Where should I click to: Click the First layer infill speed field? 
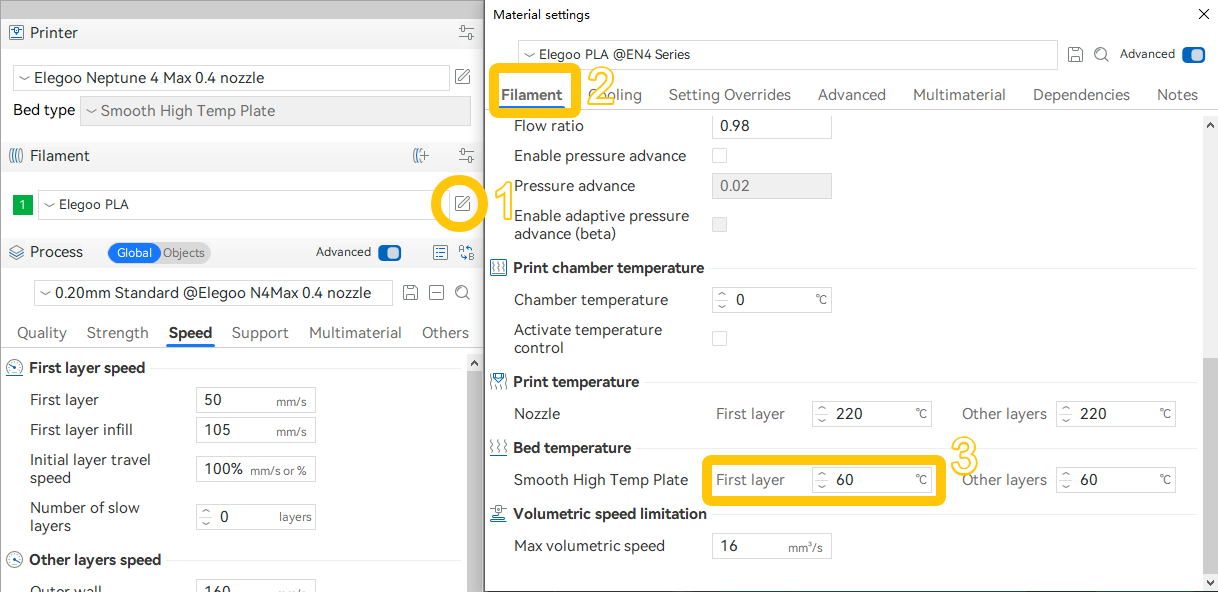(256, 430)
